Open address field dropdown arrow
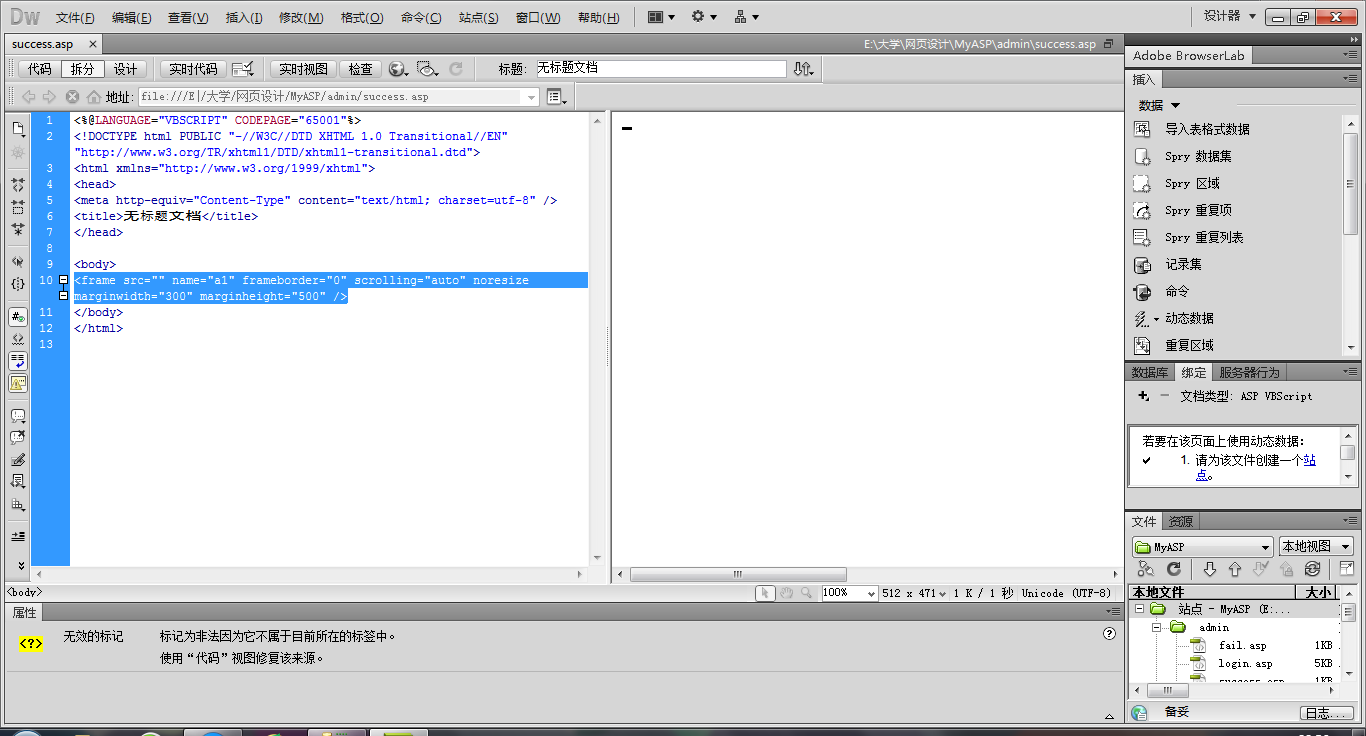The image size is (1366, 736). click(531, 97)
